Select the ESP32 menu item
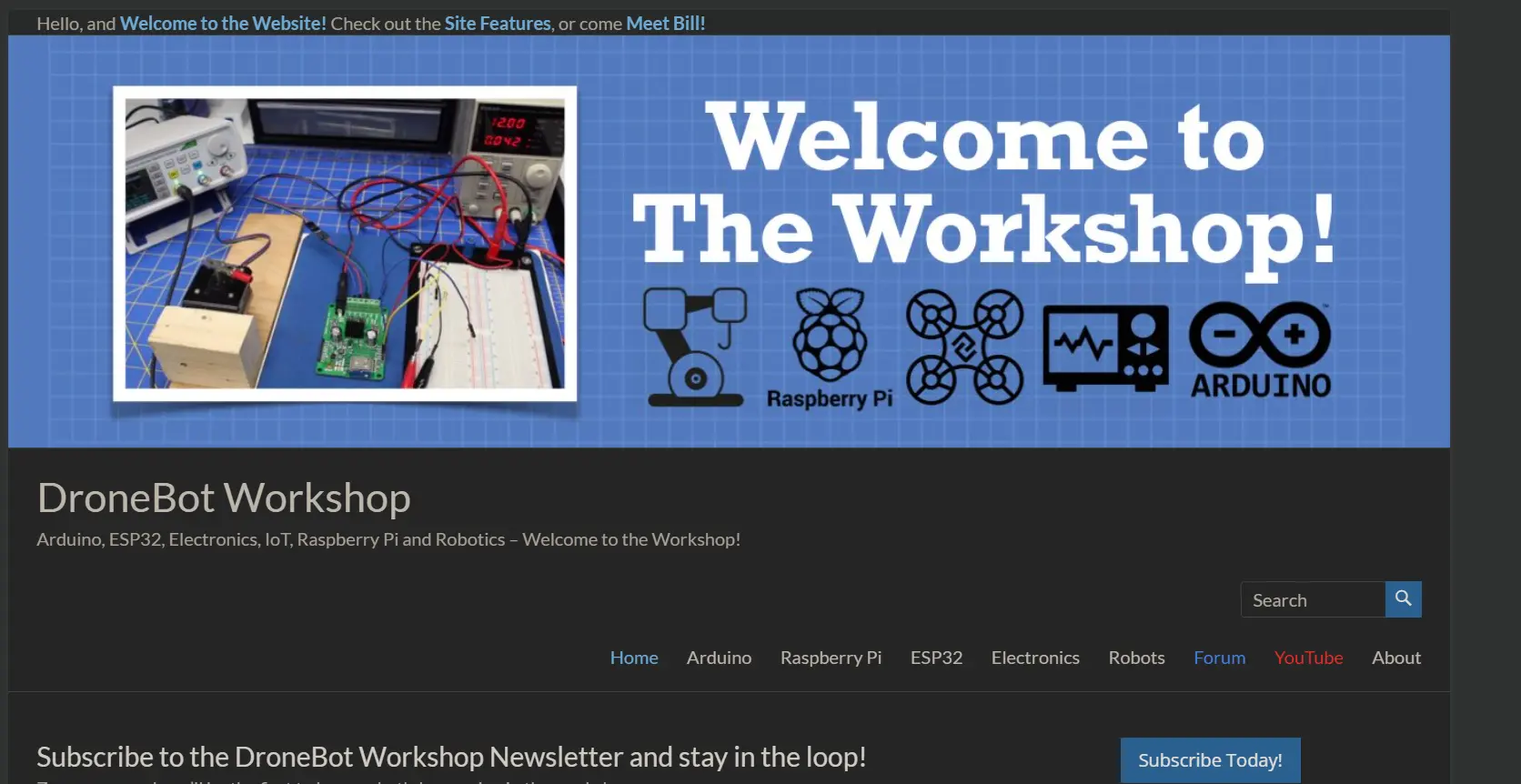 936,658
